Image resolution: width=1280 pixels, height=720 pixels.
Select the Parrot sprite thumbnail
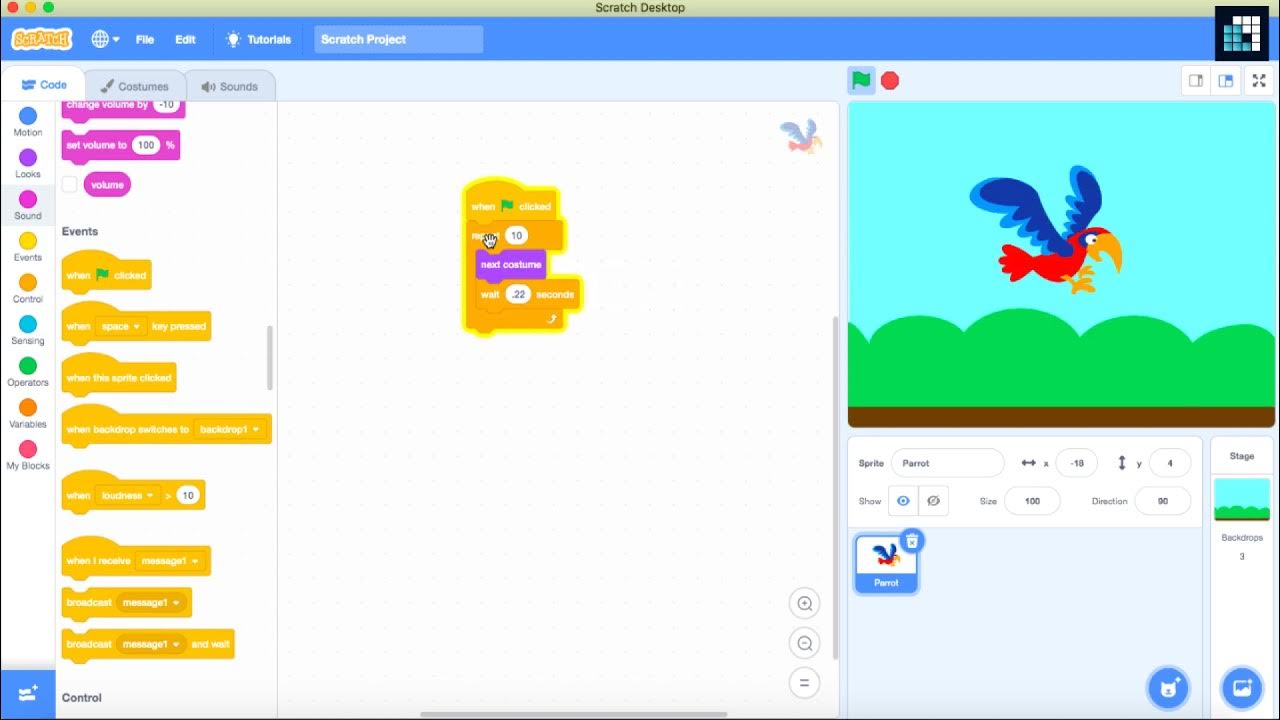pos(886,564)
